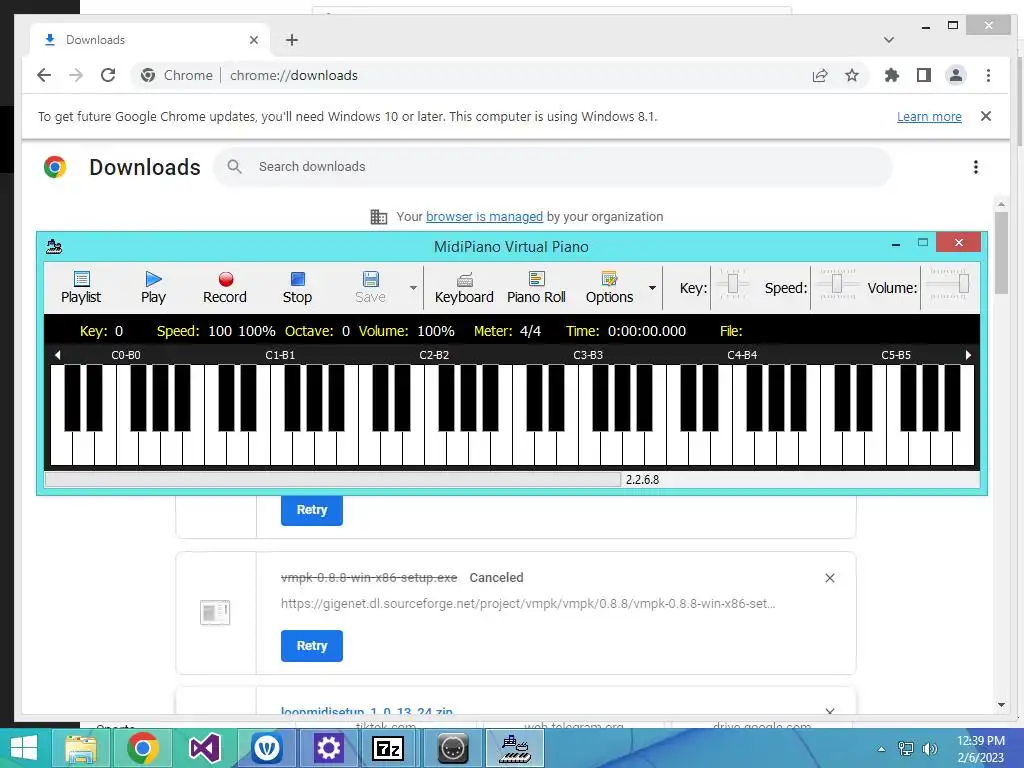
Task: Open Downloads page more actions menu
Action: click(x=976, y=167)
